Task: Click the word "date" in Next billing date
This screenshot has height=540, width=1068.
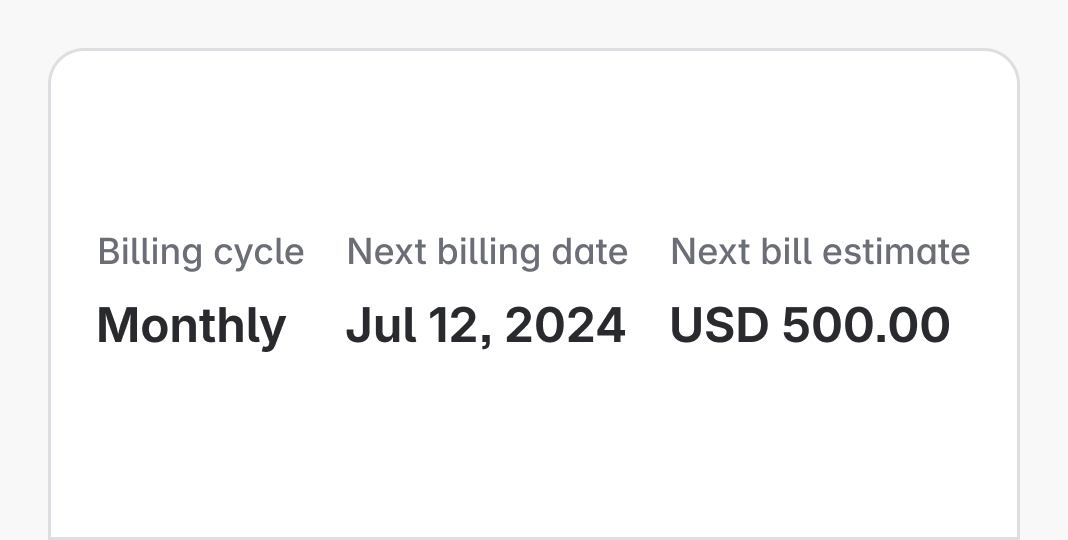Action: 589,251
